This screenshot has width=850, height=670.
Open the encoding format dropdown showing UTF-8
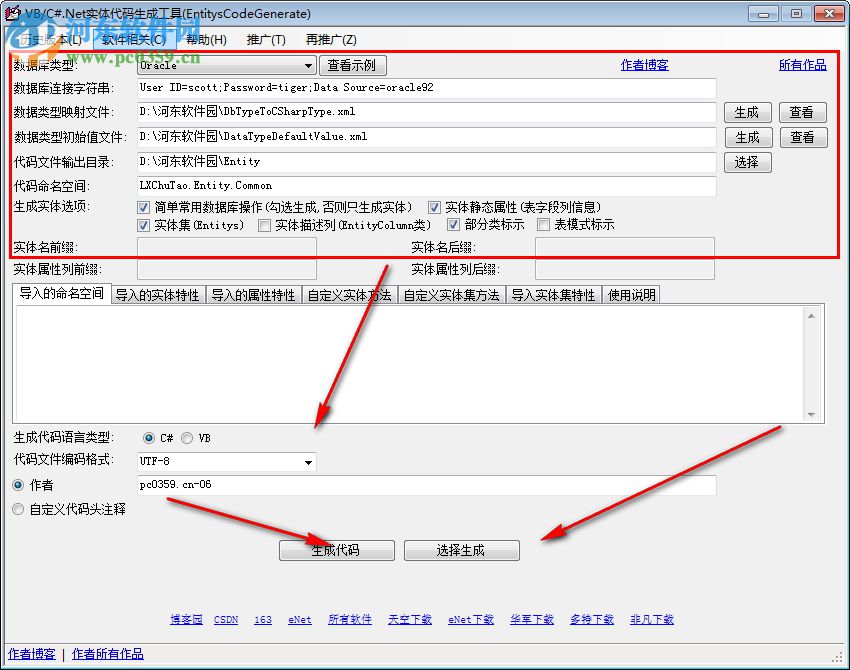click(309, 461)
